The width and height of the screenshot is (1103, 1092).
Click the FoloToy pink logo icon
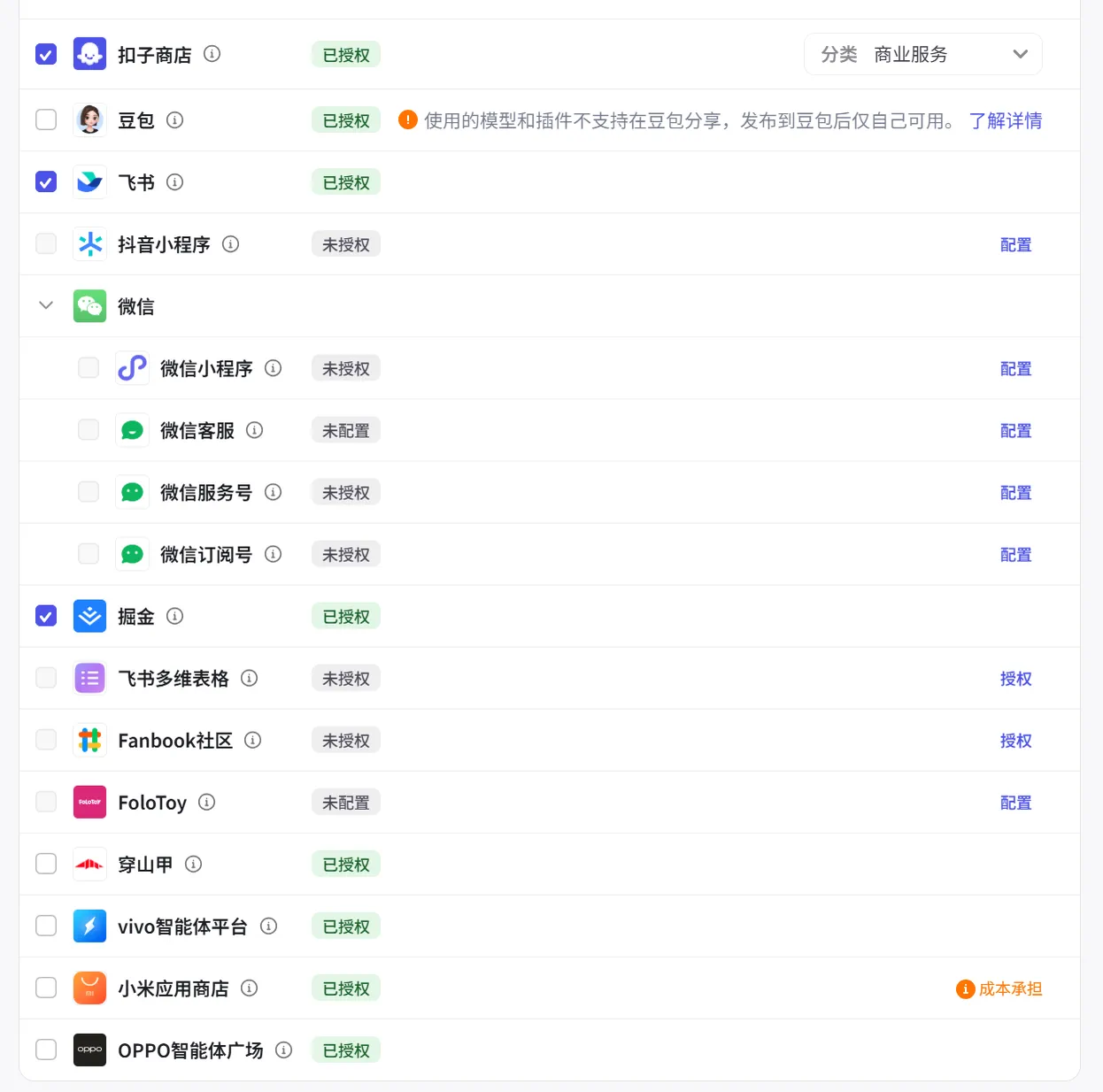(x=89, y=801)
